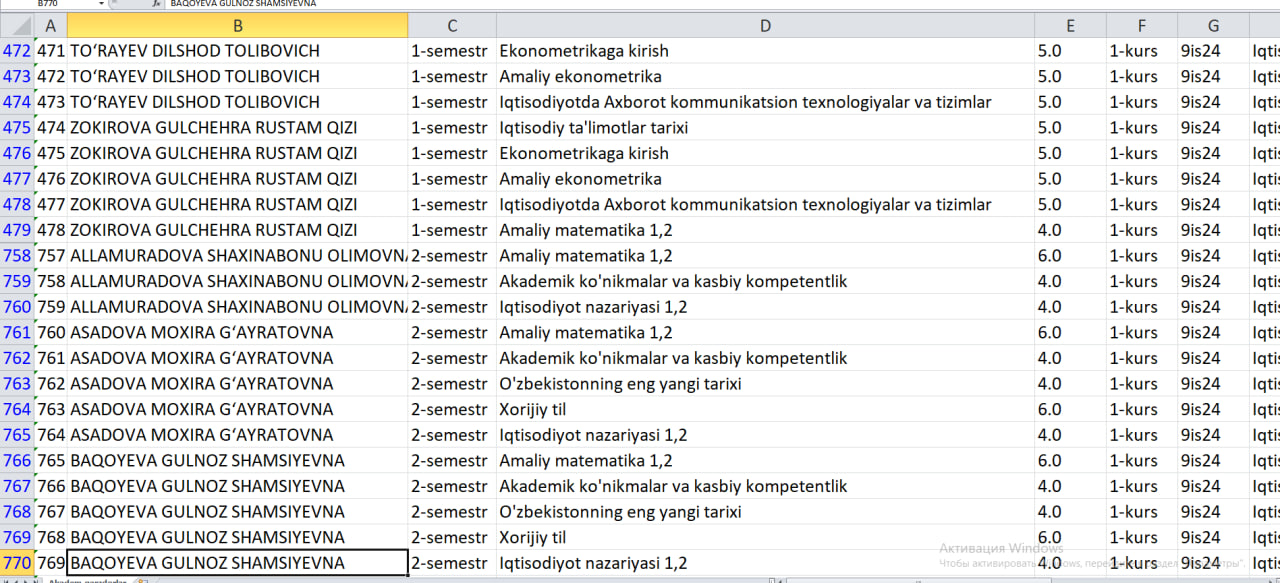1280x583 pixels.
Task: Select row header 759
Action: click(x=16, y=281)
